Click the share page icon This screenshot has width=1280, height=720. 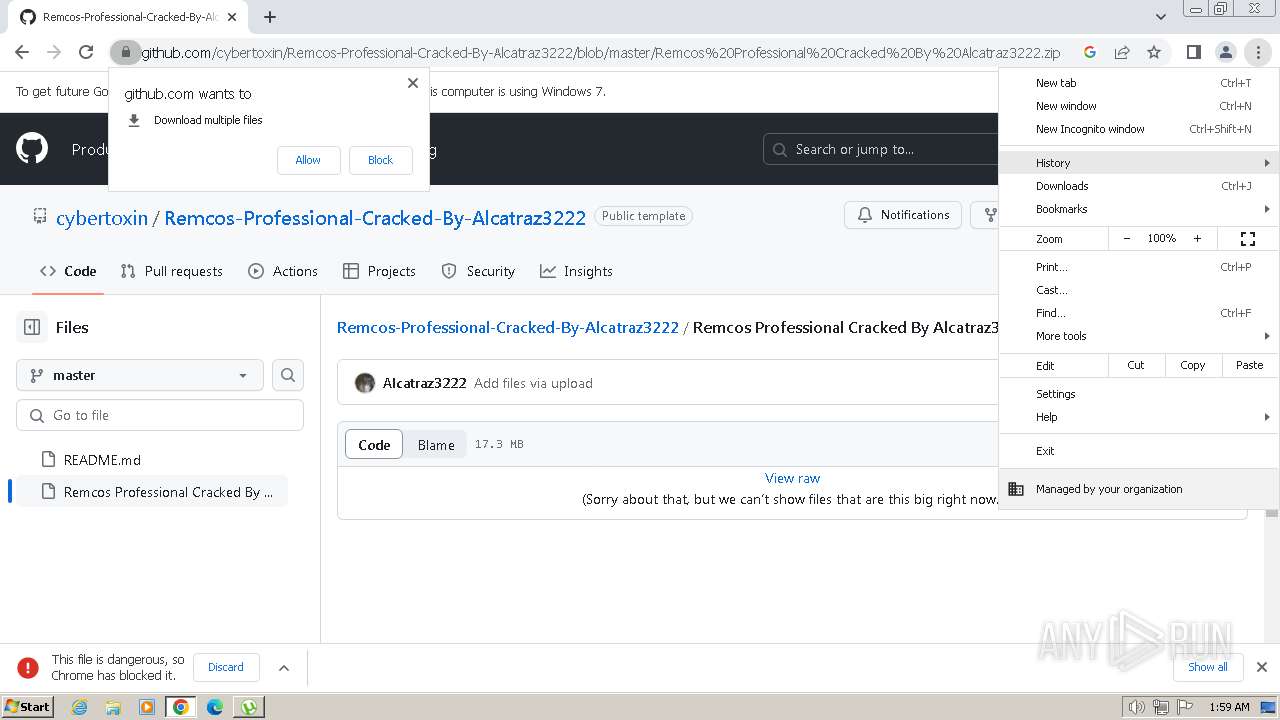pos(1122,52)
